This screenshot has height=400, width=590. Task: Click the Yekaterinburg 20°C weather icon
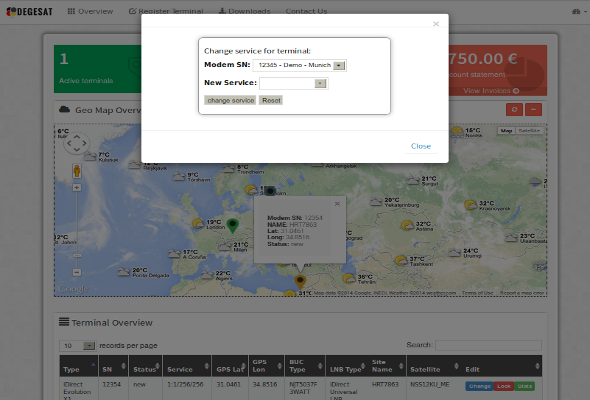(x=376, y=202)
